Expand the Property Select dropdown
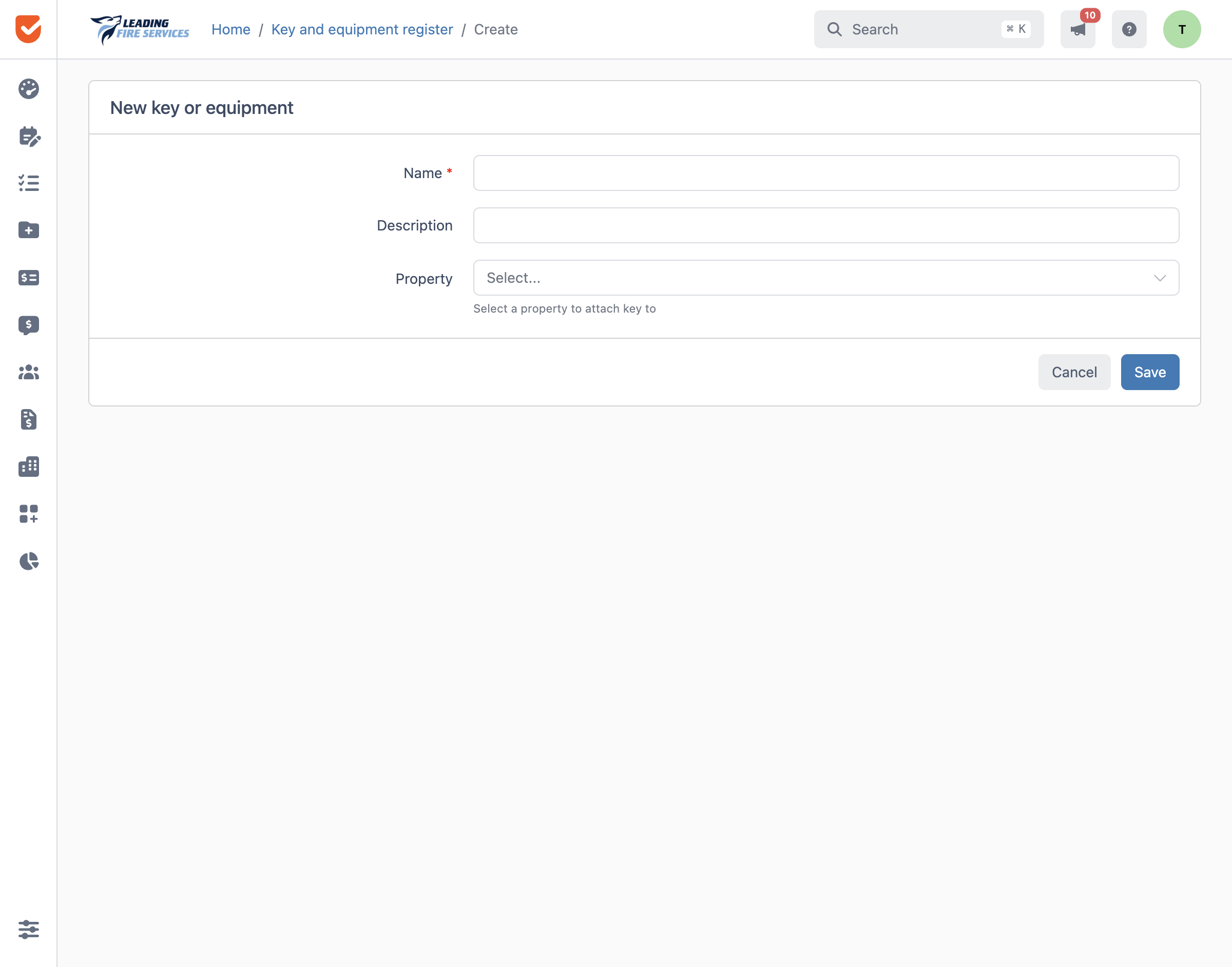The image size is (1232, 967). 826,278
